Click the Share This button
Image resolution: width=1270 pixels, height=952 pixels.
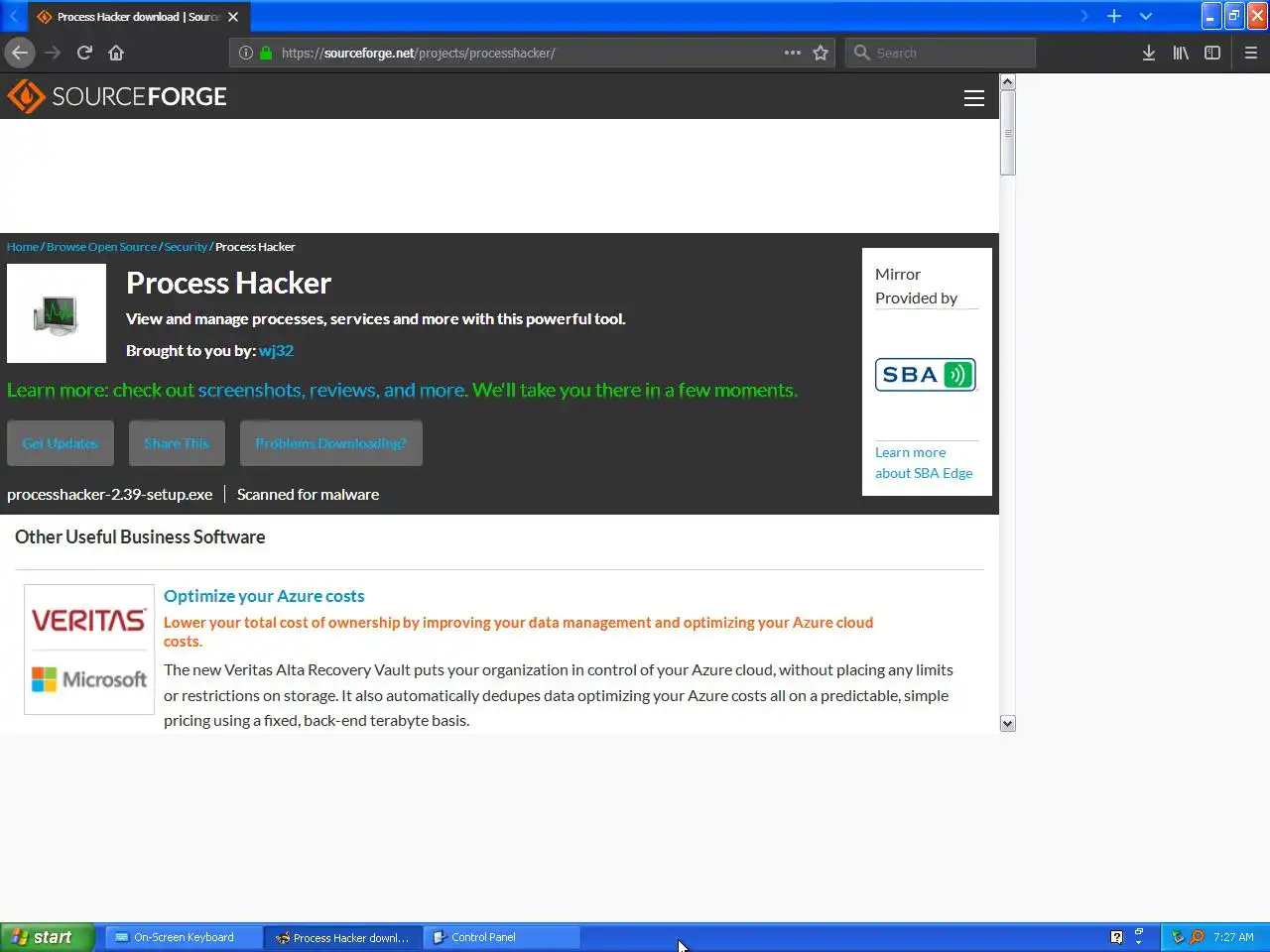click(177, 443)
